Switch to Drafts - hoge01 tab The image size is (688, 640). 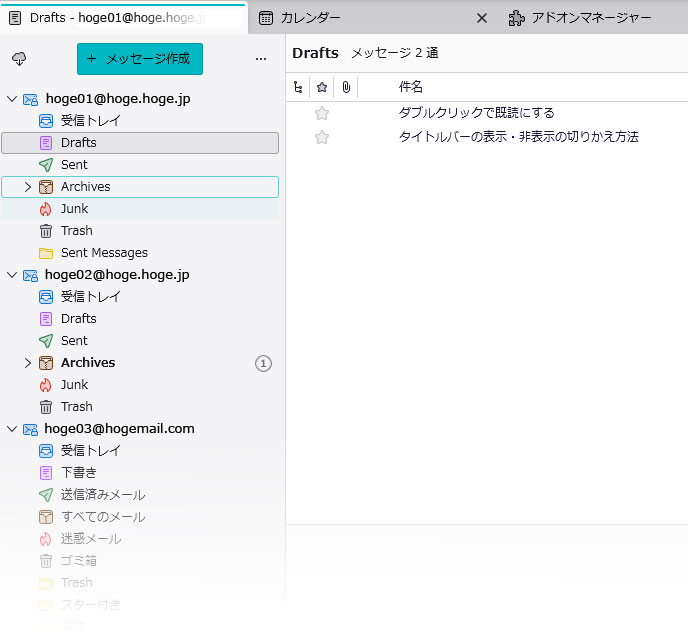124,18
